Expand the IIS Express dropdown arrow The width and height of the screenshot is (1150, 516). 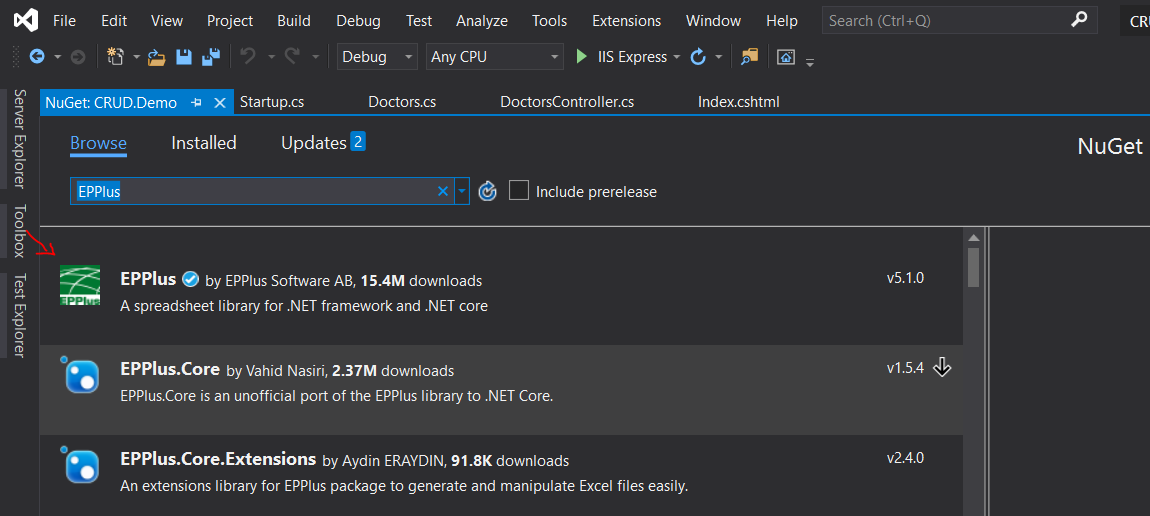tap(677, 56)
